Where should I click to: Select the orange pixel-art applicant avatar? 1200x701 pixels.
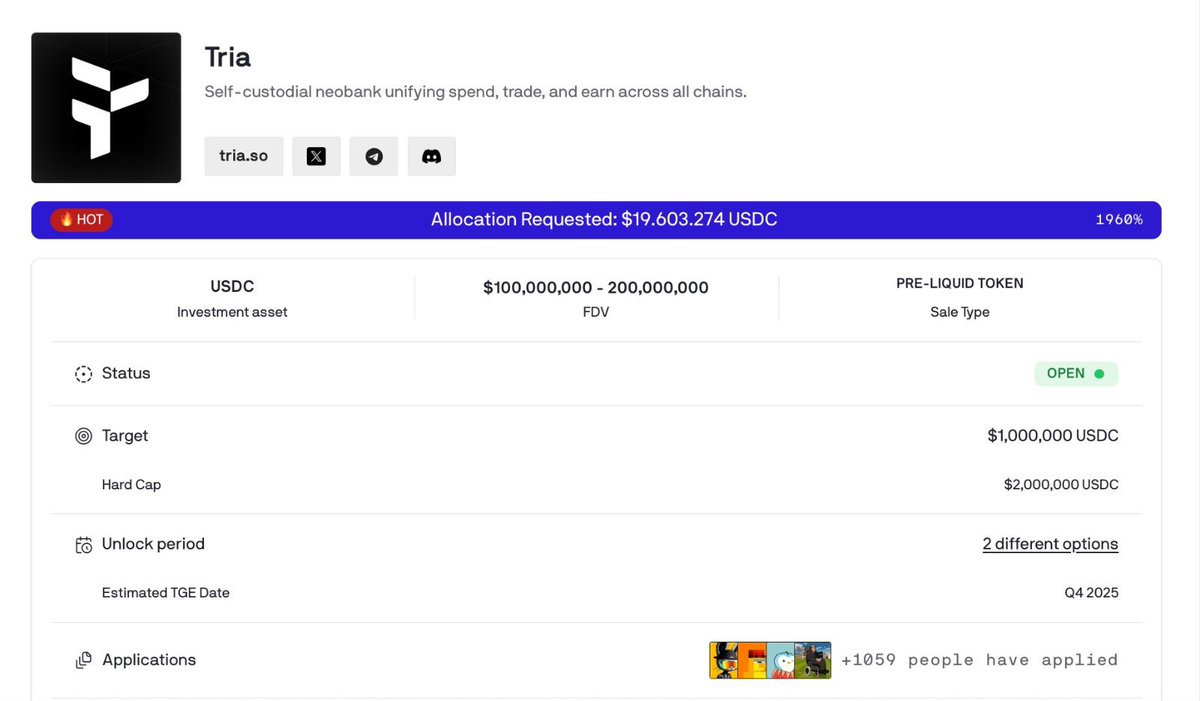[755, 660]
